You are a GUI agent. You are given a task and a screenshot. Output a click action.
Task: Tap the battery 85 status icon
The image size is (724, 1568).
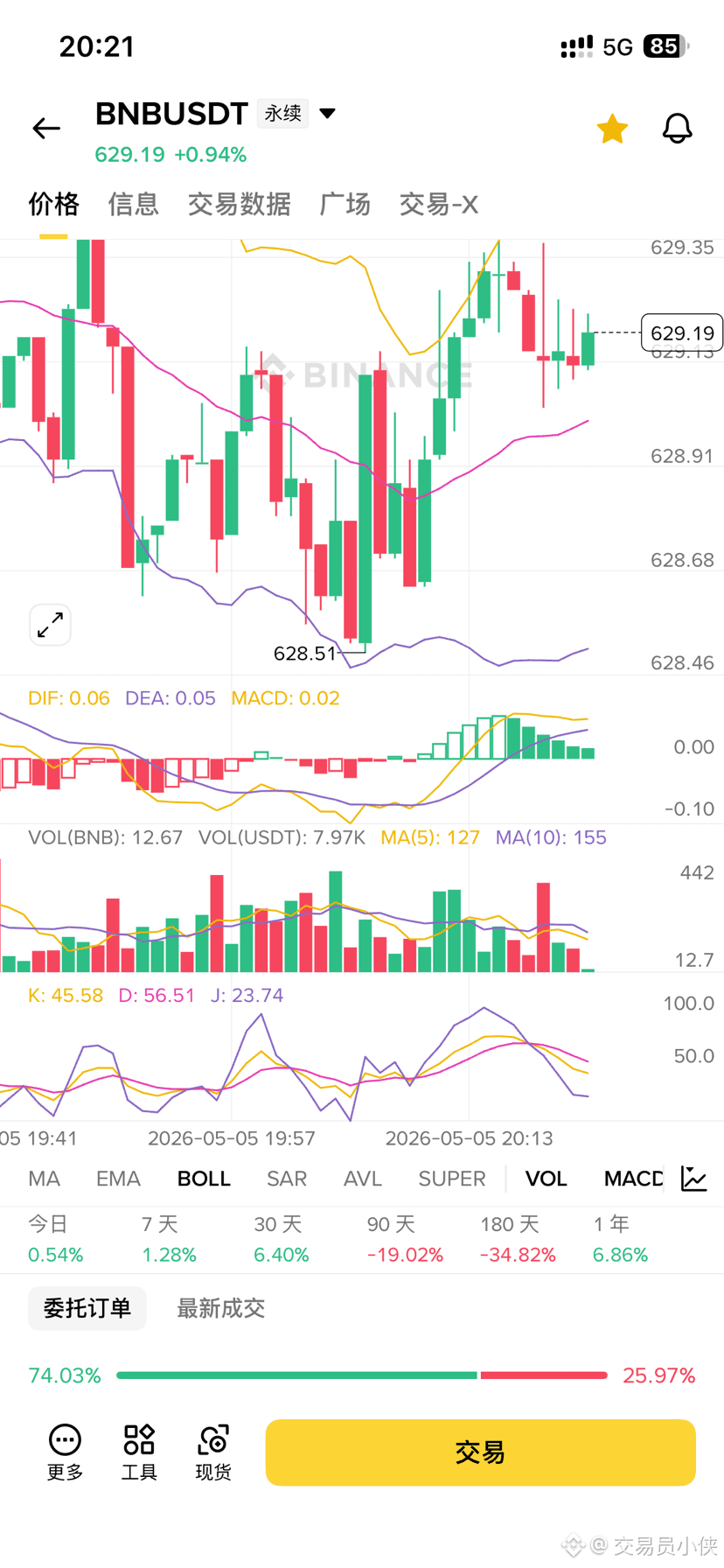click(666, 46)
